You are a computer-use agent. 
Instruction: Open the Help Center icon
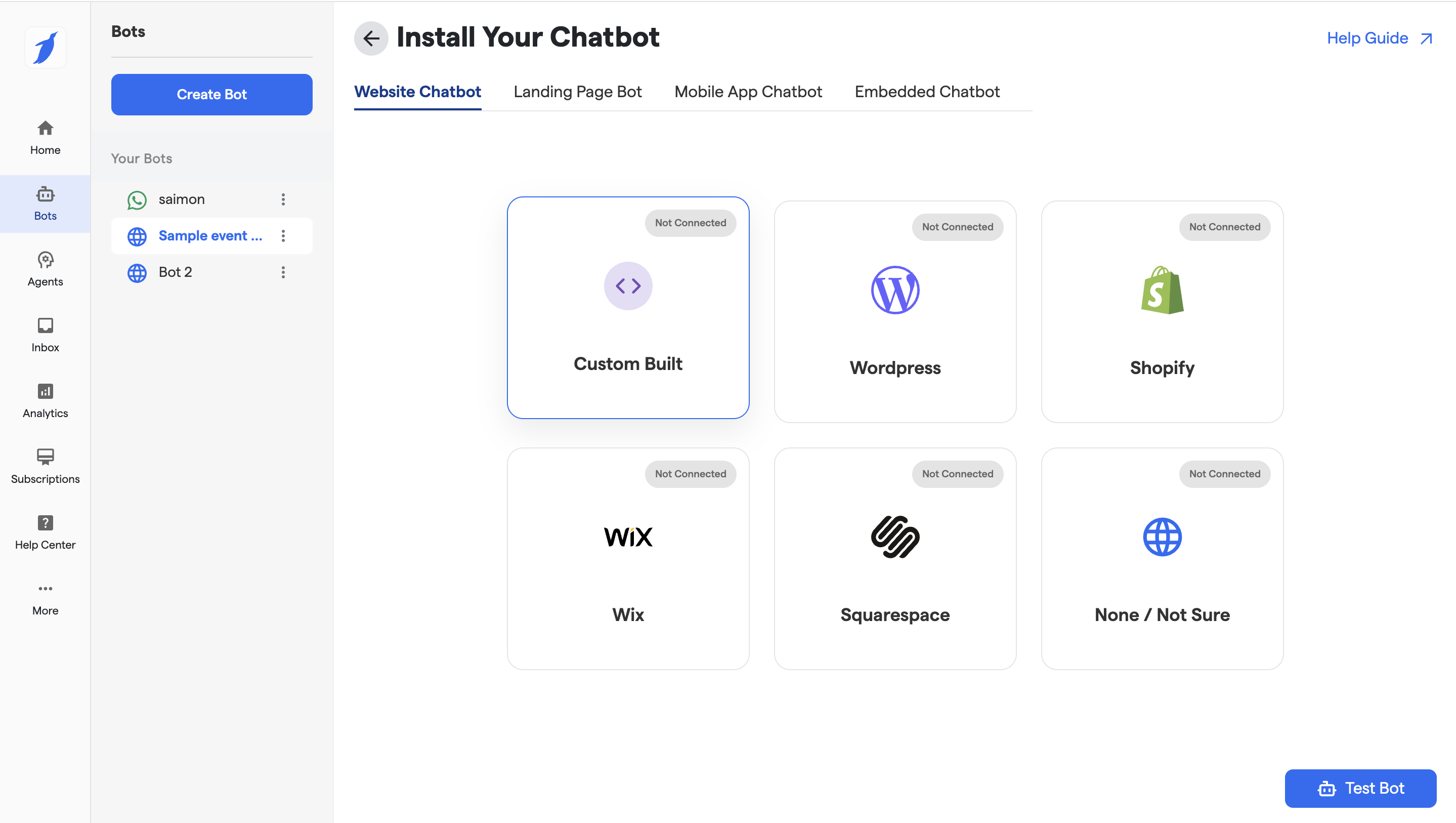[x=45, y=532]
